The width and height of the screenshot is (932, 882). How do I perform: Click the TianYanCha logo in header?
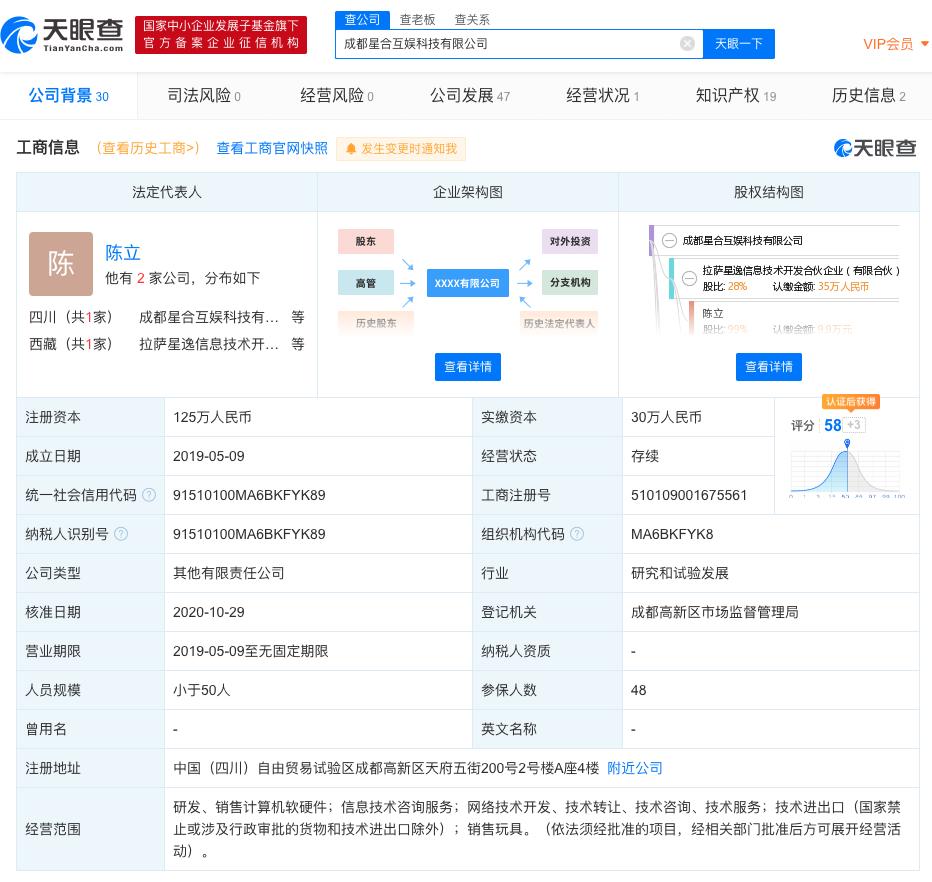point(63,35)
